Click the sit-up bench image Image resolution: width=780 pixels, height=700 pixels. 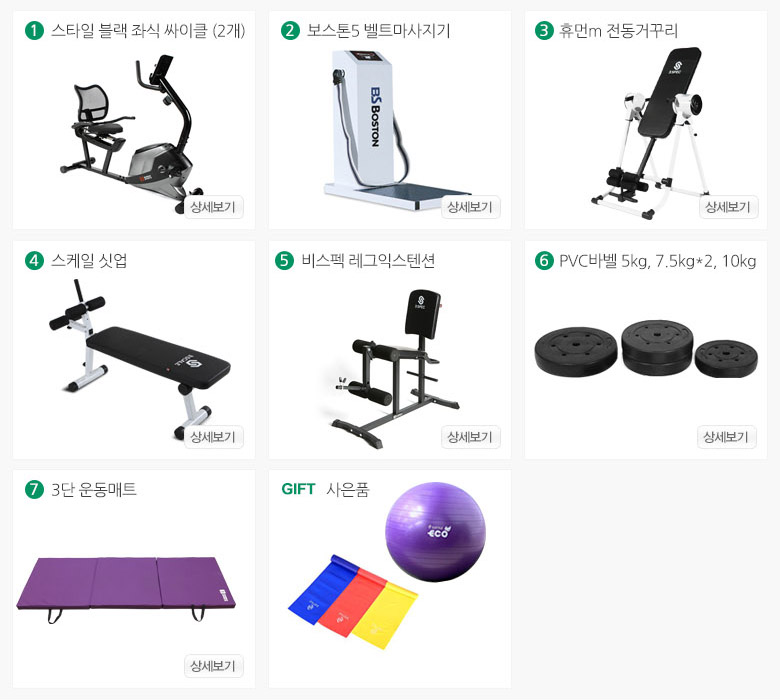[139, 358]
